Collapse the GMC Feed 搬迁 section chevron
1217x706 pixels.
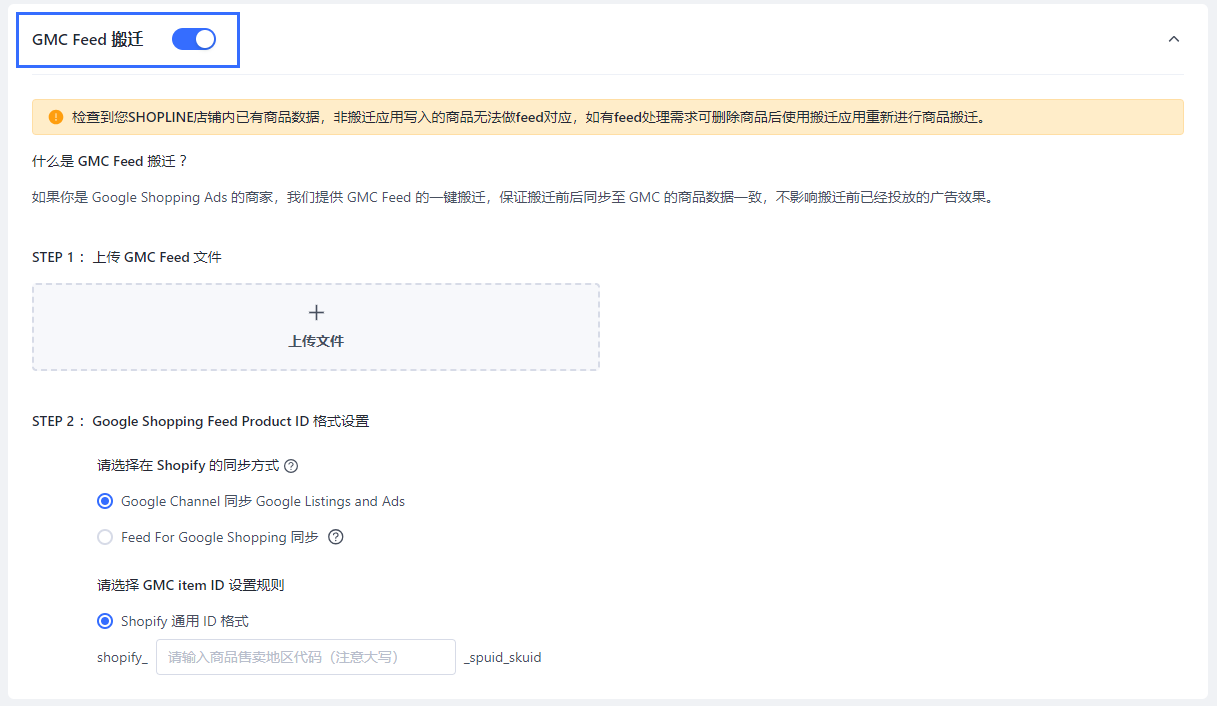click(x=1174, y=39)
